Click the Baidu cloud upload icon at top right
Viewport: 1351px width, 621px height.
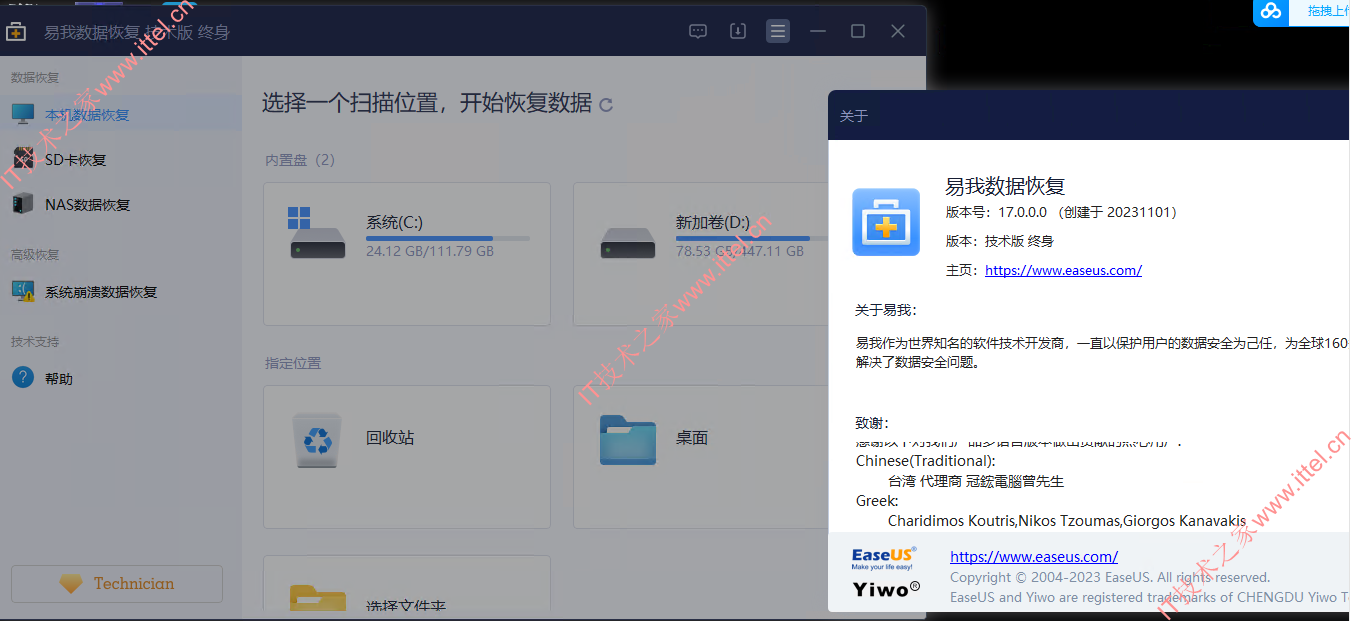pyautogui.click(x=1271, y=11)
